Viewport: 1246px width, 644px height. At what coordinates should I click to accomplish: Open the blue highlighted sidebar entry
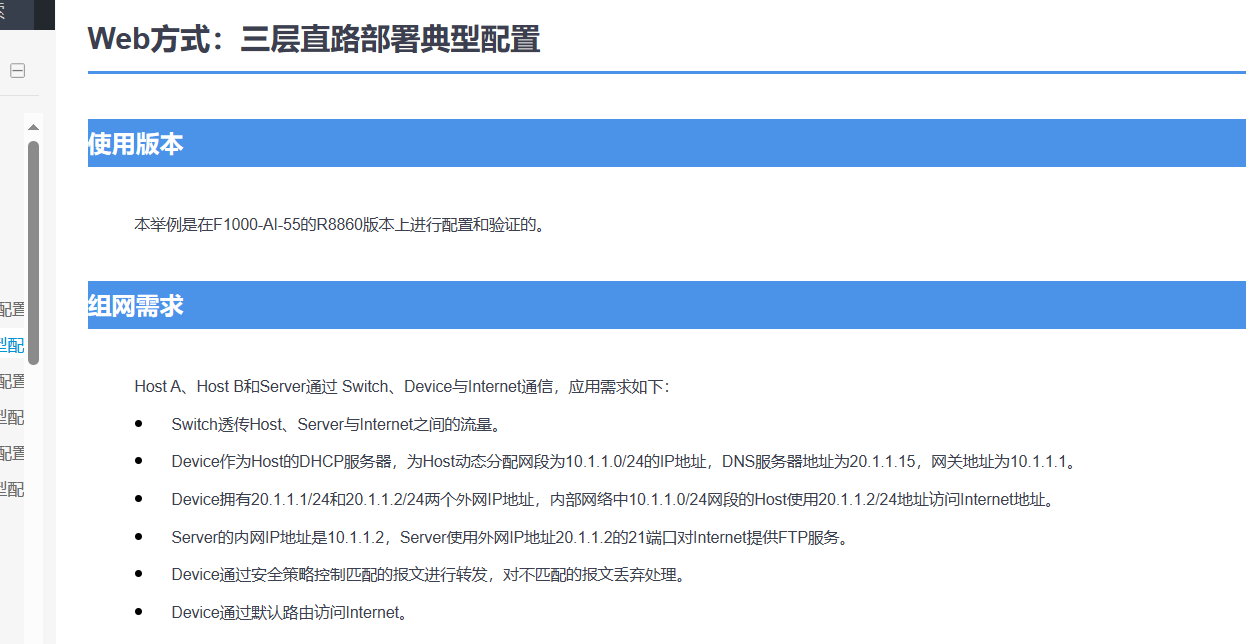tap(12, 345)
